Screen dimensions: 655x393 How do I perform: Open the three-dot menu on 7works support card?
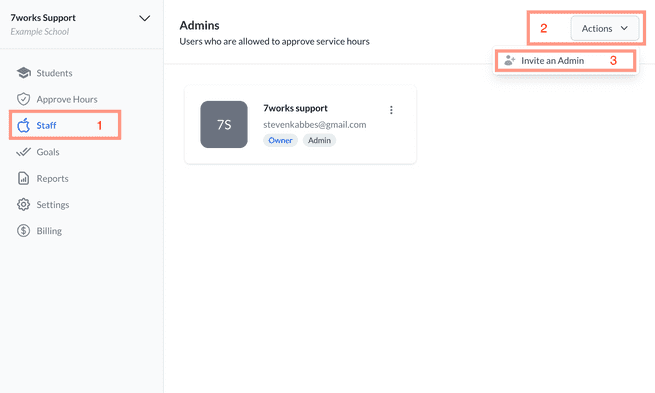pyautogui.click(x=391, y=110)
